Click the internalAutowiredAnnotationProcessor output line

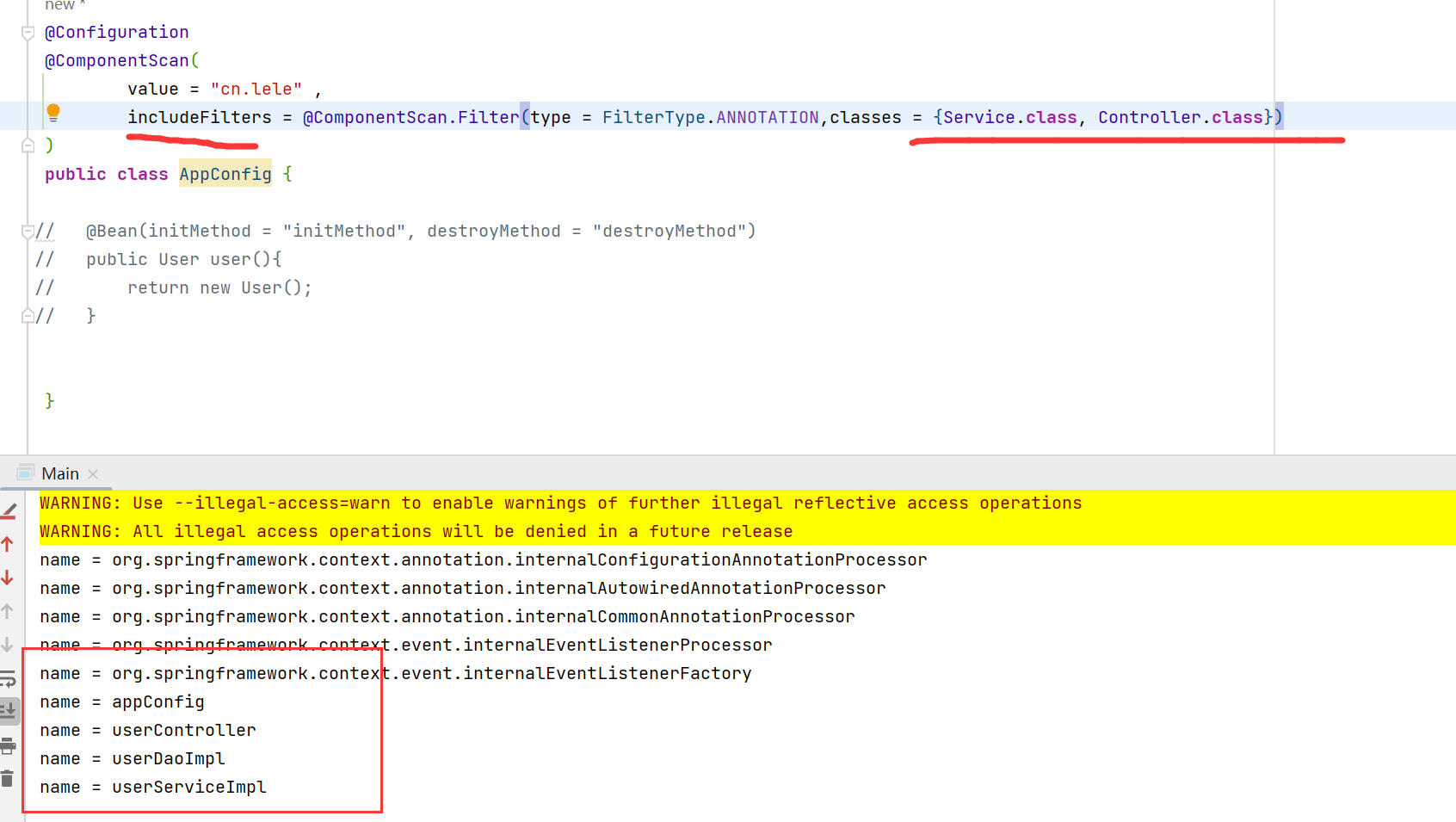pyautogui.click(x=463, y=588)
